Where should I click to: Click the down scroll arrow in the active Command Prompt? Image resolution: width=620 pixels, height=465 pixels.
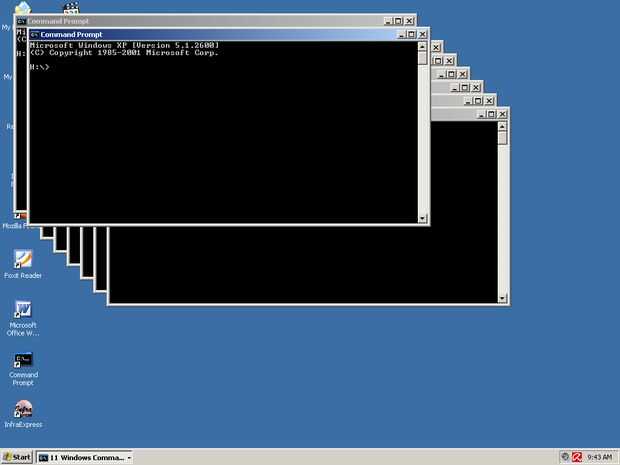pos(422,218)
